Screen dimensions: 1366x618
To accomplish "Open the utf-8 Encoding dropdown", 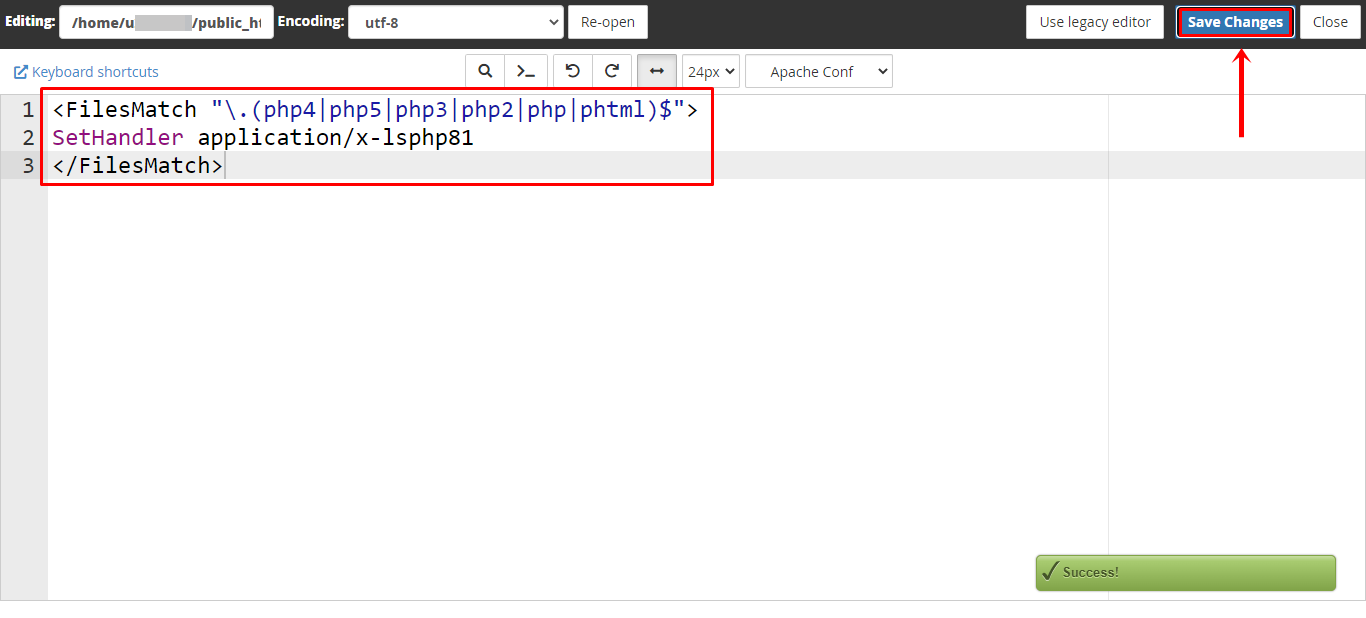I will click(455, 21).
